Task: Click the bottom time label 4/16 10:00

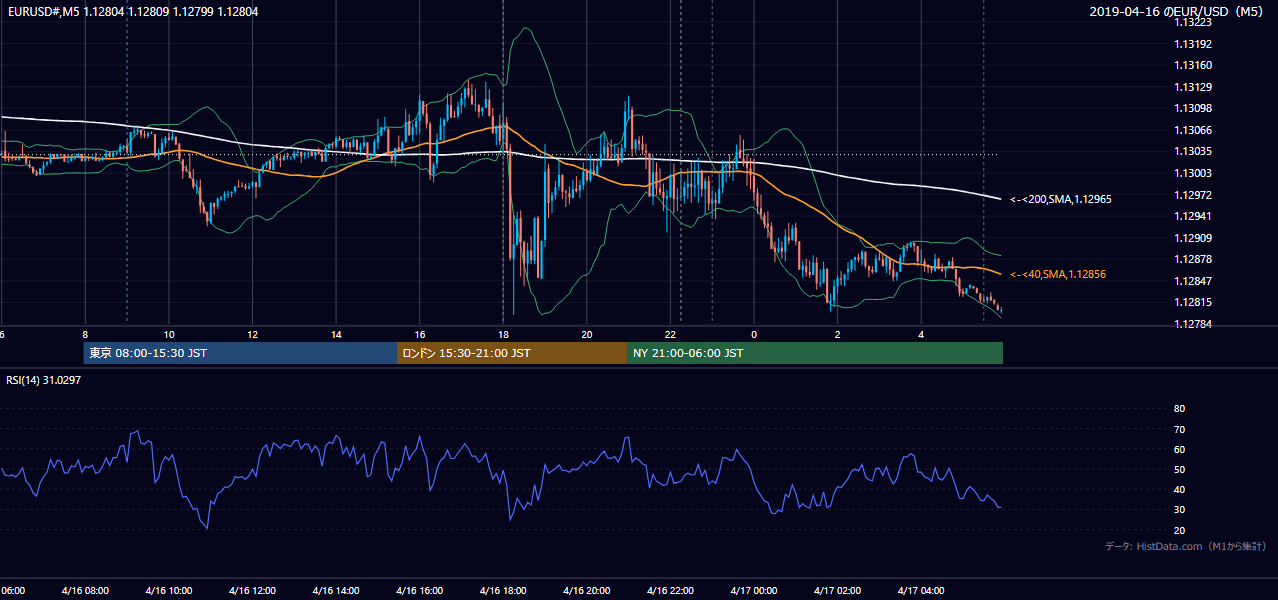Action: click(x=168, y=590)
